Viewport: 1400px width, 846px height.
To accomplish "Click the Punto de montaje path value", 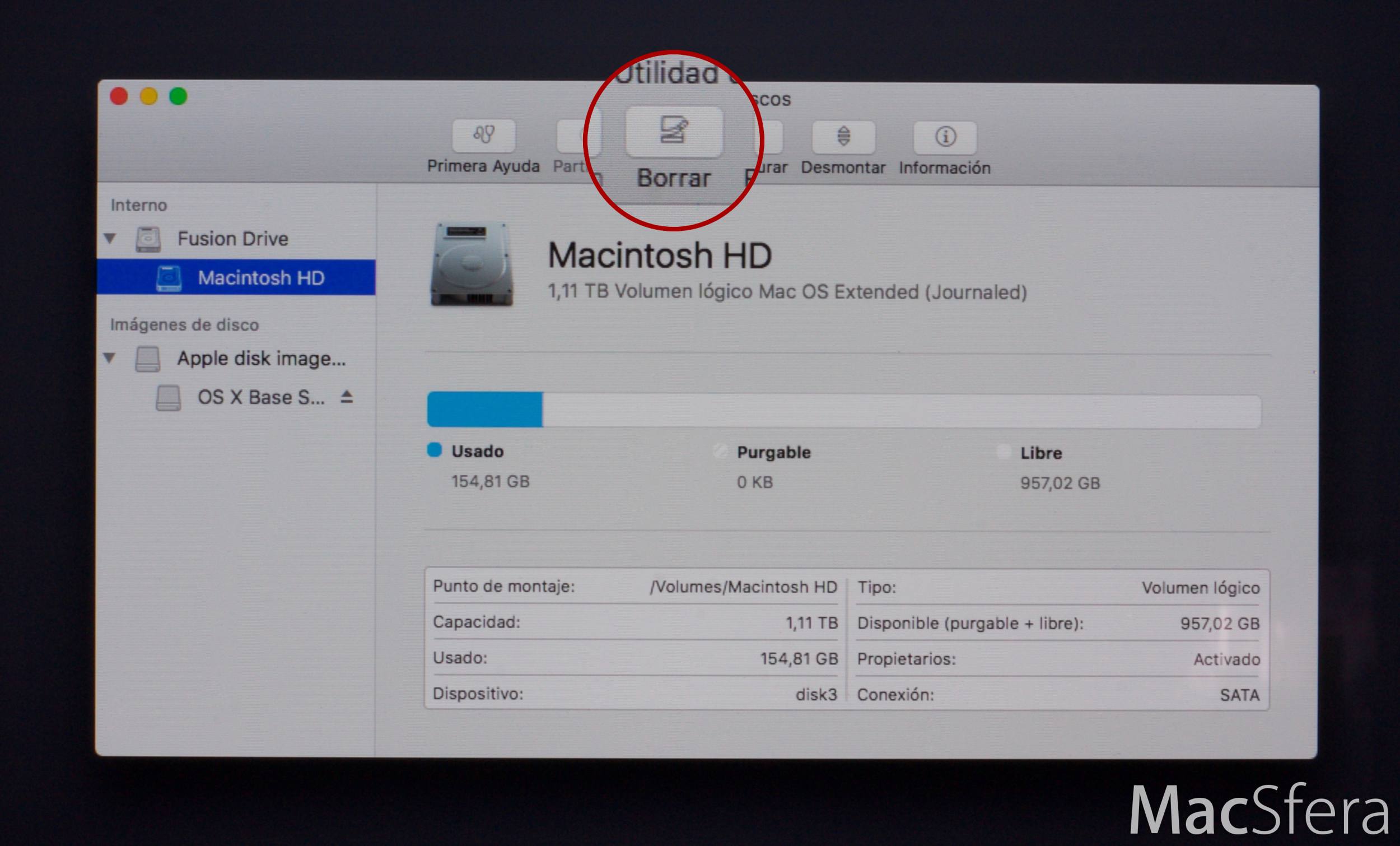I will click(743, 587).
